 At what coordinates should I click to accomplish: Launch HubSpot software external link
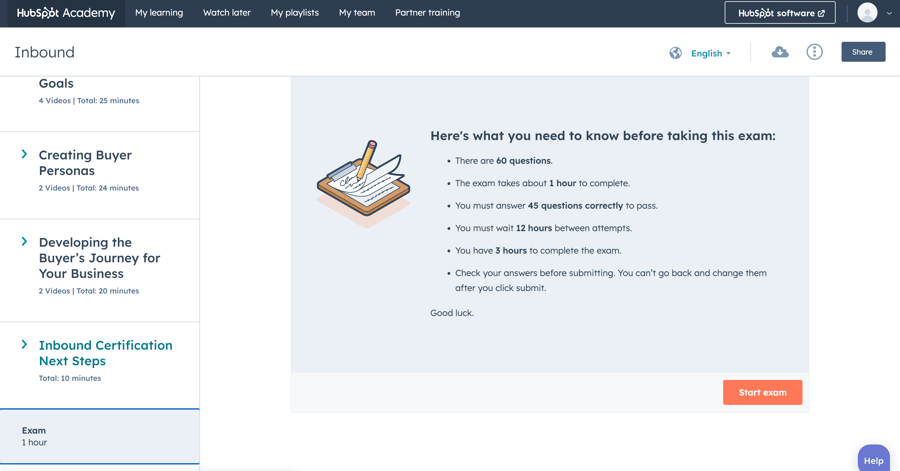780,13
